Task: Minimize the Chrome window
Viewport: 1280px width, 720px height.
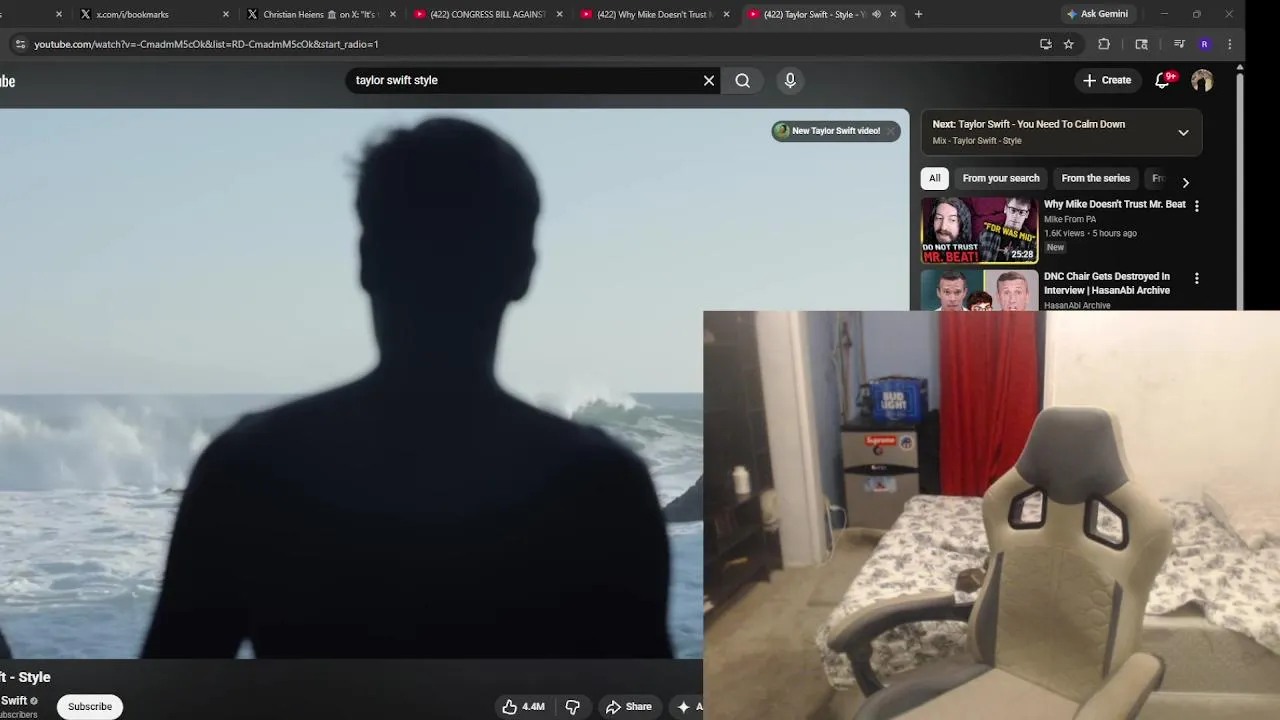Action: point(1164,14)
